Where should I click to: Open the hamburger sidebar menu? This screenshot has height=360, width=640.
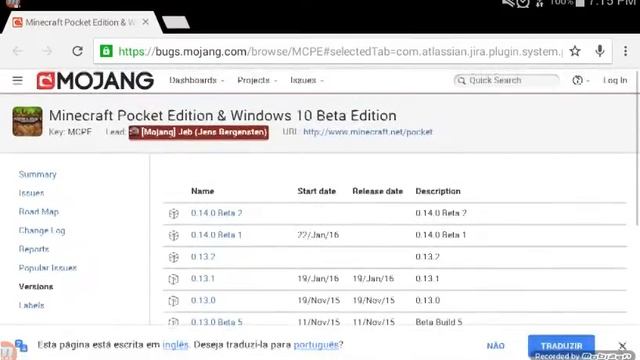(x=18, y=80)
